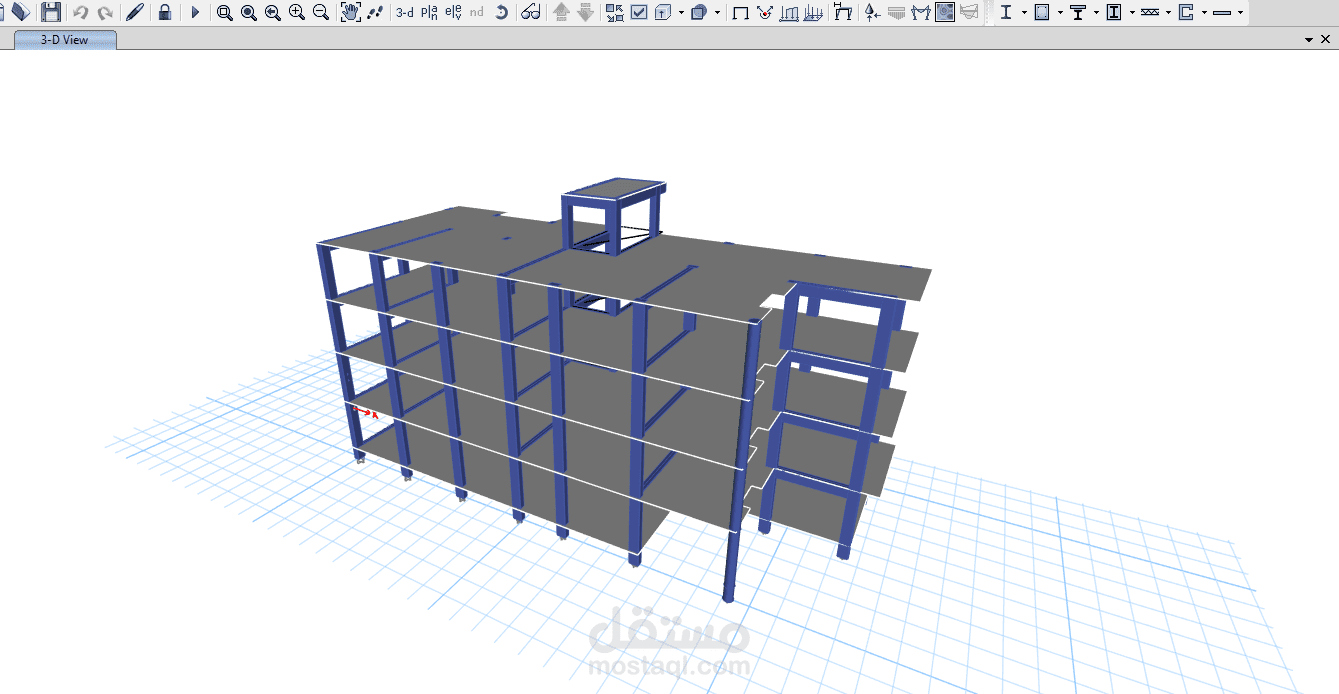This screenshot has height=694, width=1339.
Task: Run the analysis with the play icon
Action: (194, 12)
